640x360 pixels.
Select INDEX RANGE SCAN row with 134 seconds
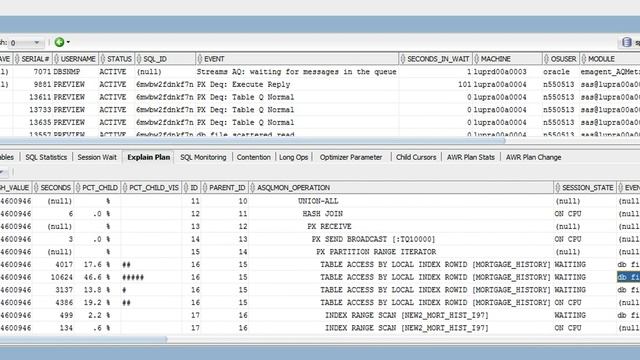pyautogui.click(x=401, y=328)
